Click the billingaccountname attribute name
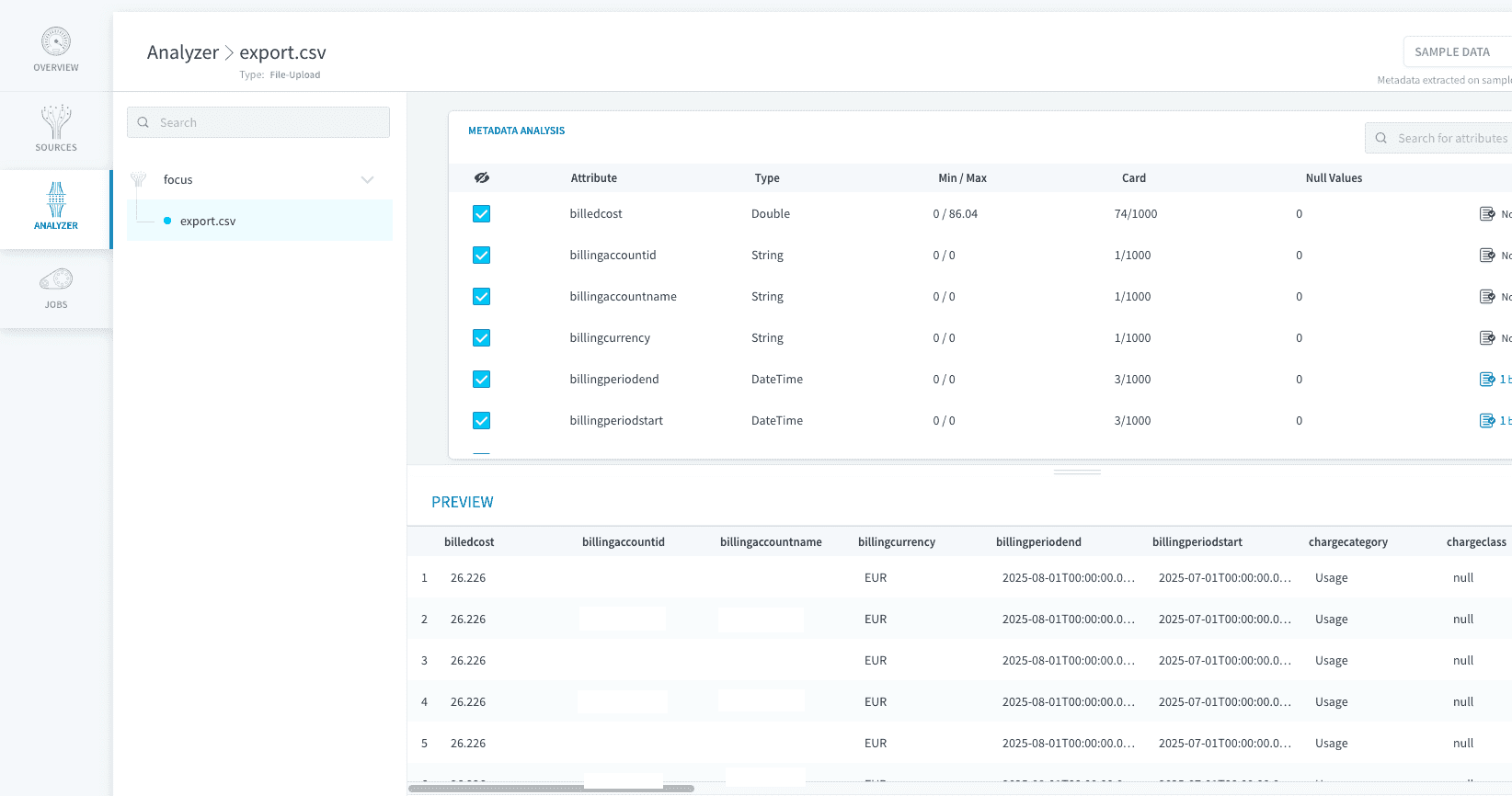The height and width of the screenshot is (796, 1512). tap(623, 297)
